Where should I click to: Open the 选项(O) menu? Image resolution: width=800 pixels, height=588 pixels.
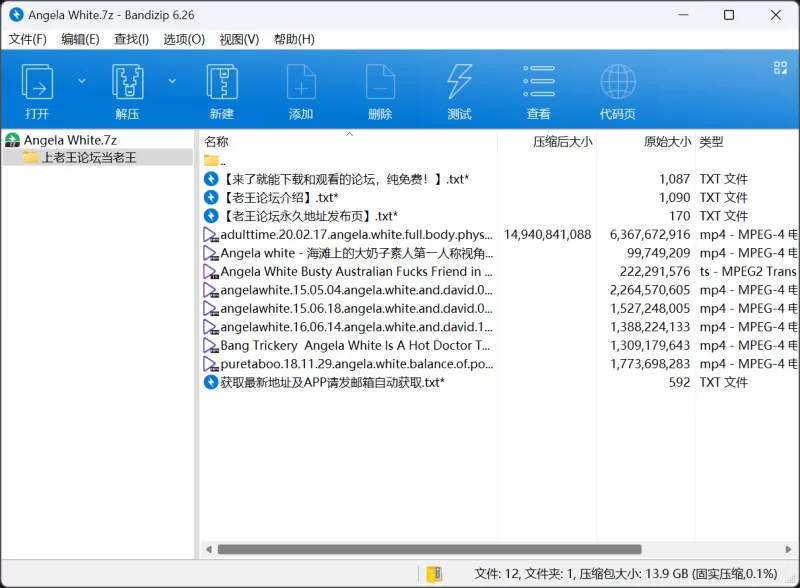point(184,39)
